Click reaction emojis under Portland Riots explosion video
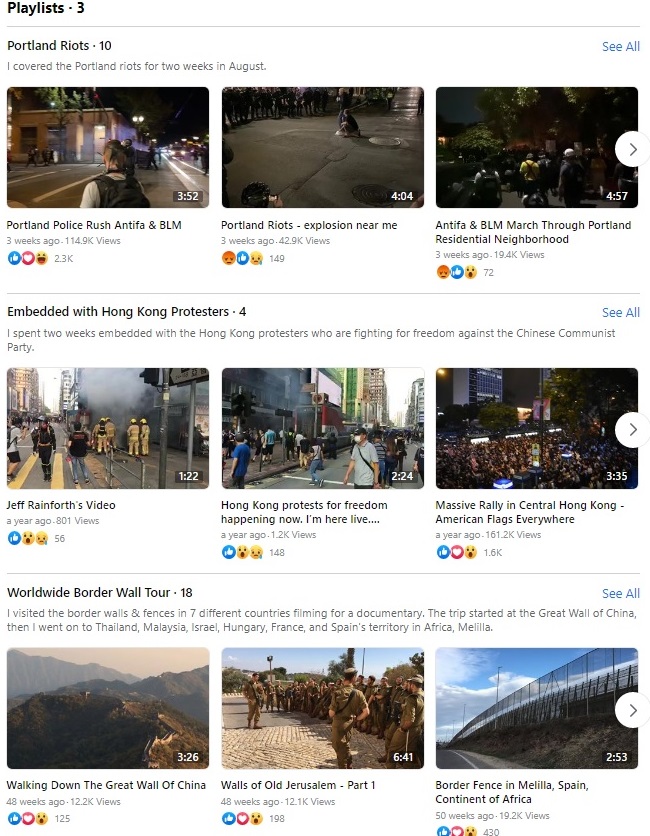This screenshot has width=650, height=836. click(242, 259)
